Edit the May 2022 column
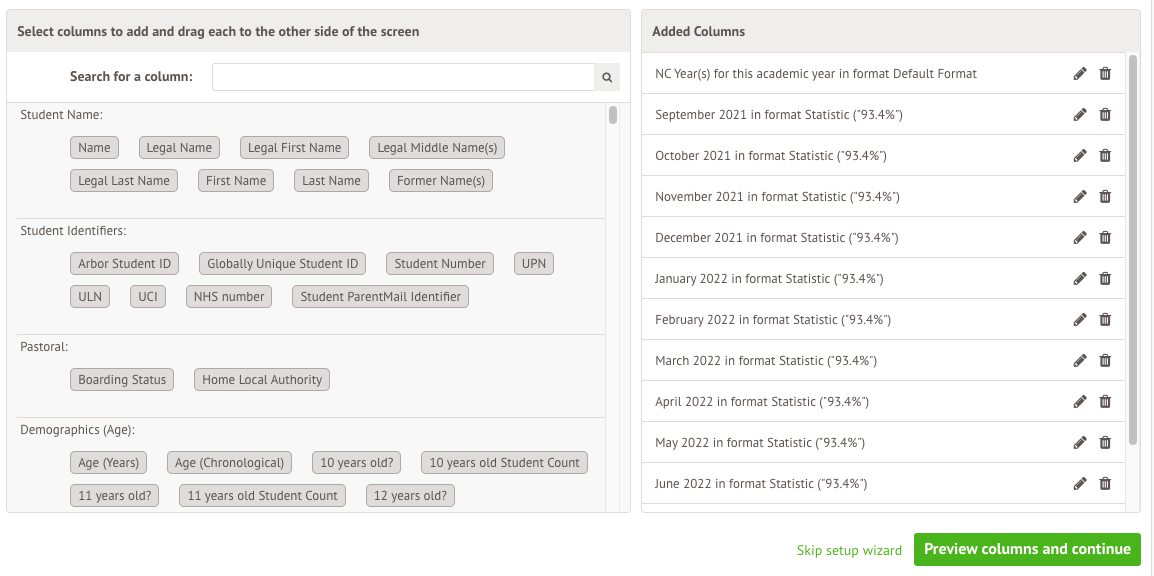 [1080, 443]
